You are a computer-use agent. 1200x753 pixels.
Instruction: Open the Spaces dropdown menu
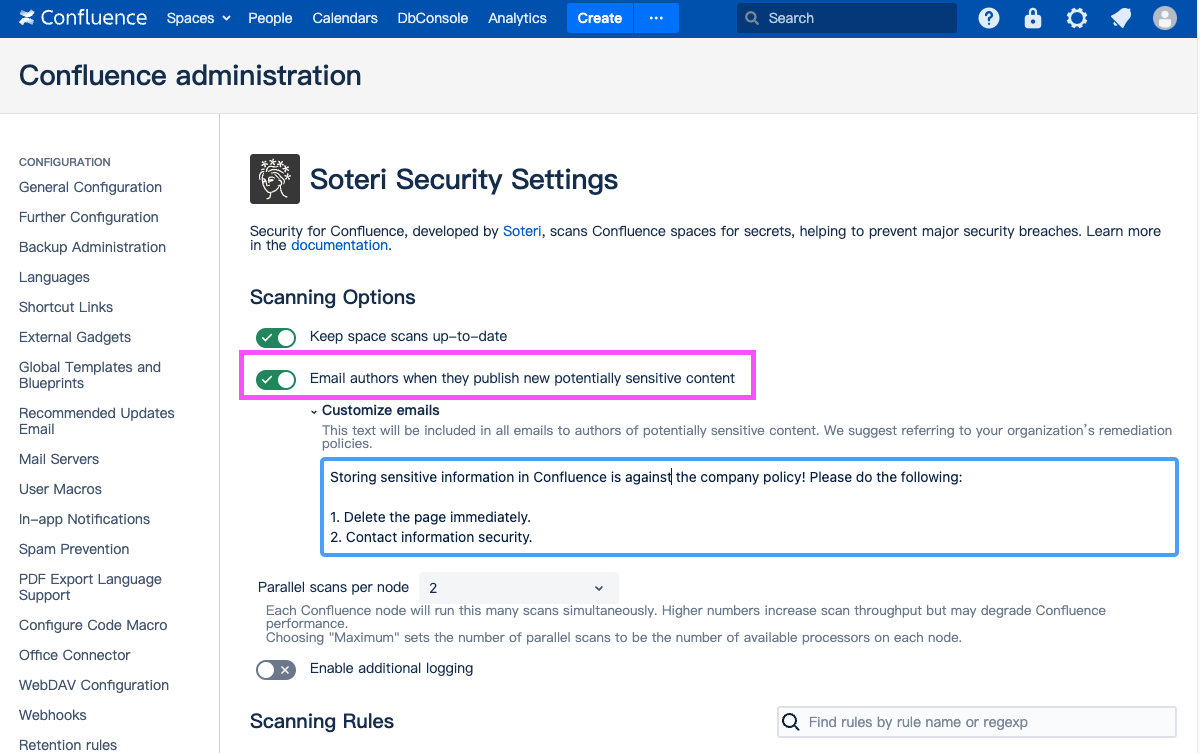click(198, 18)
